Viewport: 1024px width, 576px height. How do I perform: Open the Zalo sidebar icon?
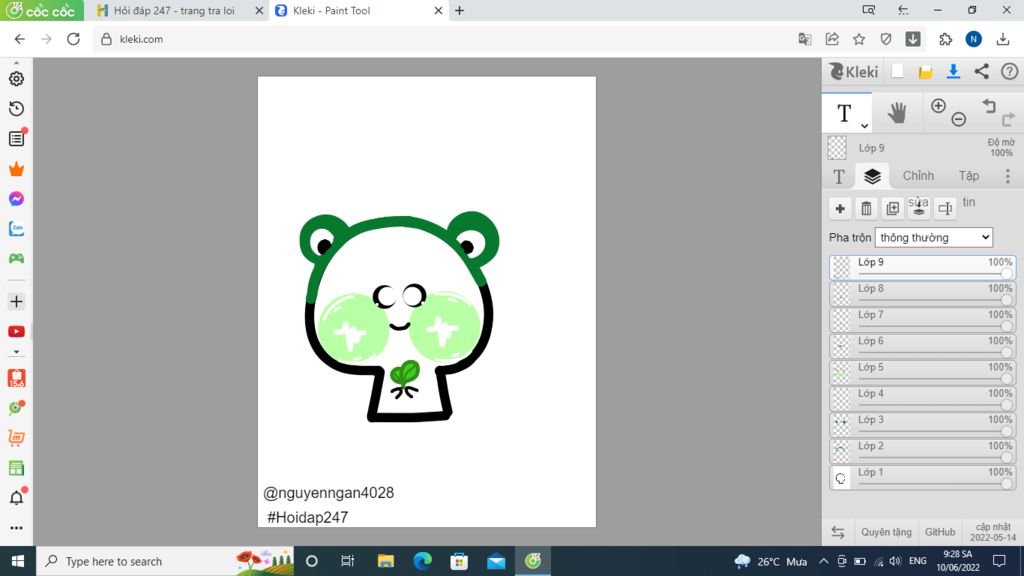pos(16,229)
